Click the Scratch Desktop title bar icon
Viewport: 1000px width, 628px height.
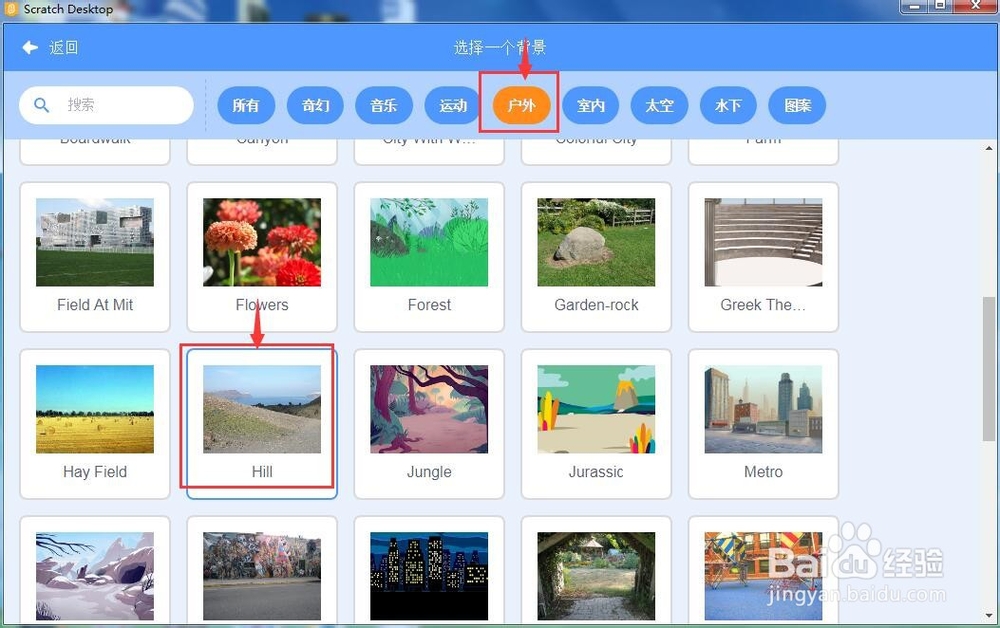[x=11, y=9]
